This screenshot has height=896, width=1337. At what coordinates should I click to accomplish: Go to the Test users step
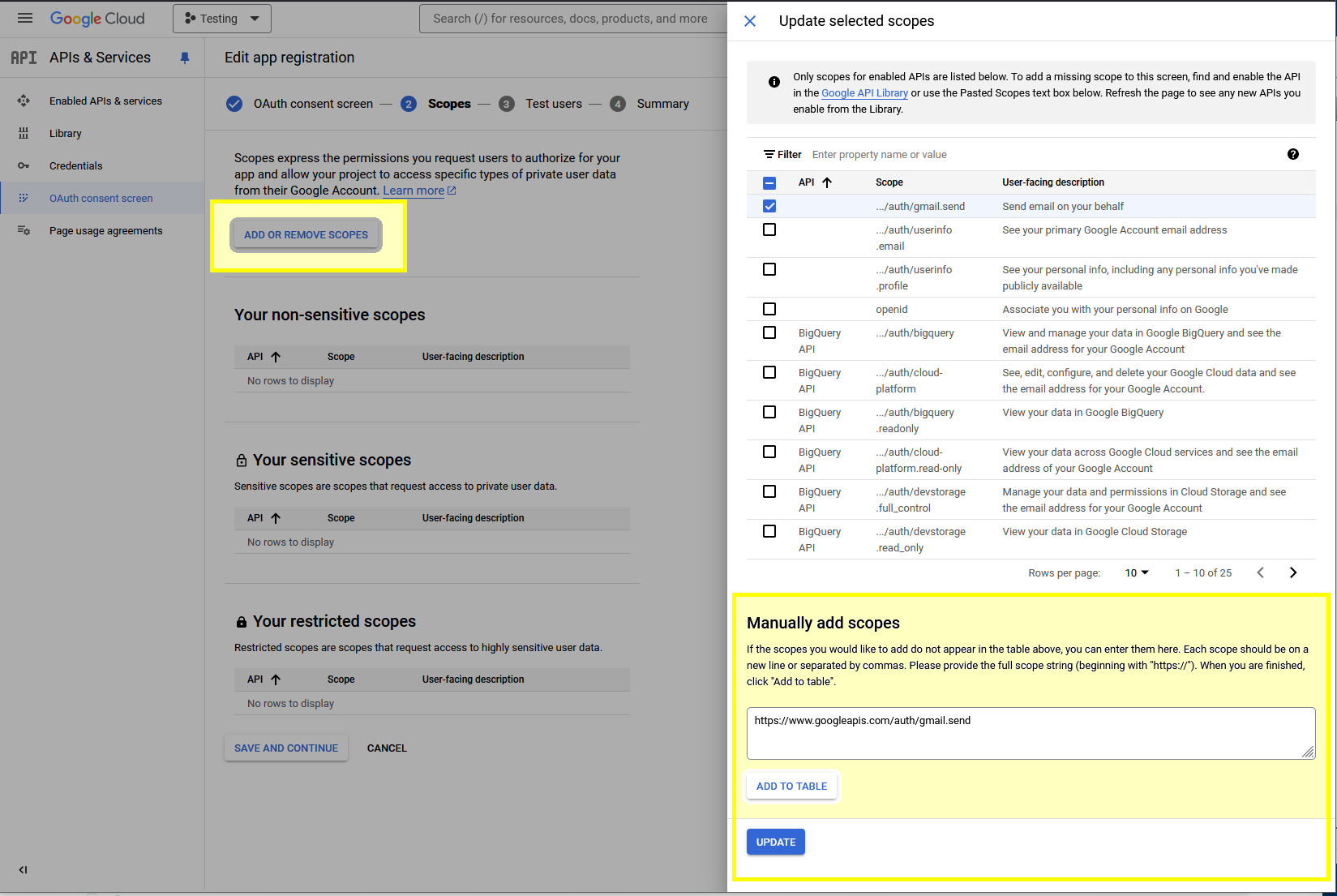click(x=554, y=104)
